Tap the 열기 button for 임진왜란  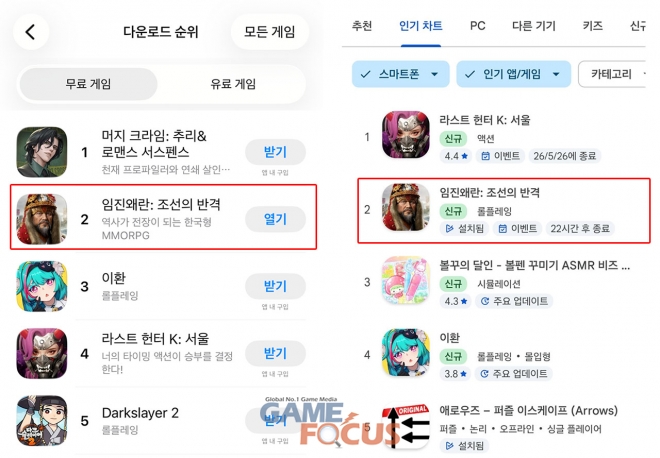coord(275,219)
